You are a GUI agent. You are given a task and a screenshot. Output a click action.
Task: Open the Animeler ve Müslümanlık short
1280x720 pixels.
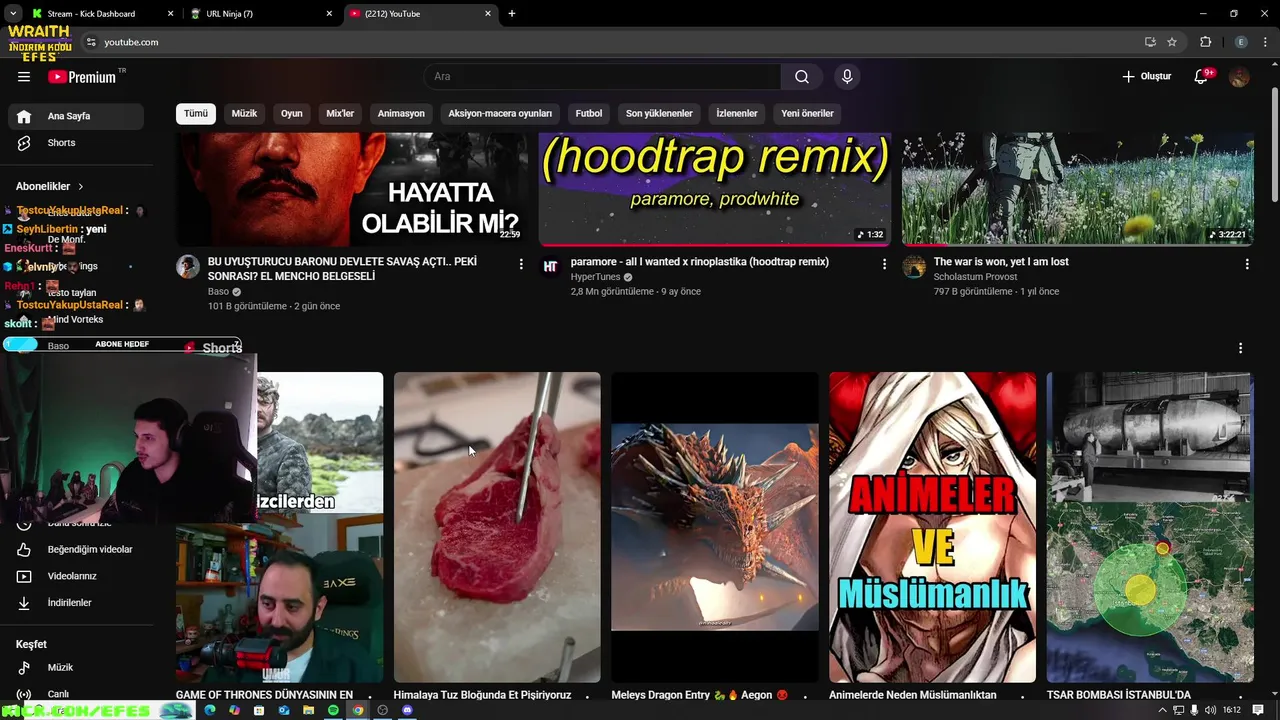pos(933,527)
